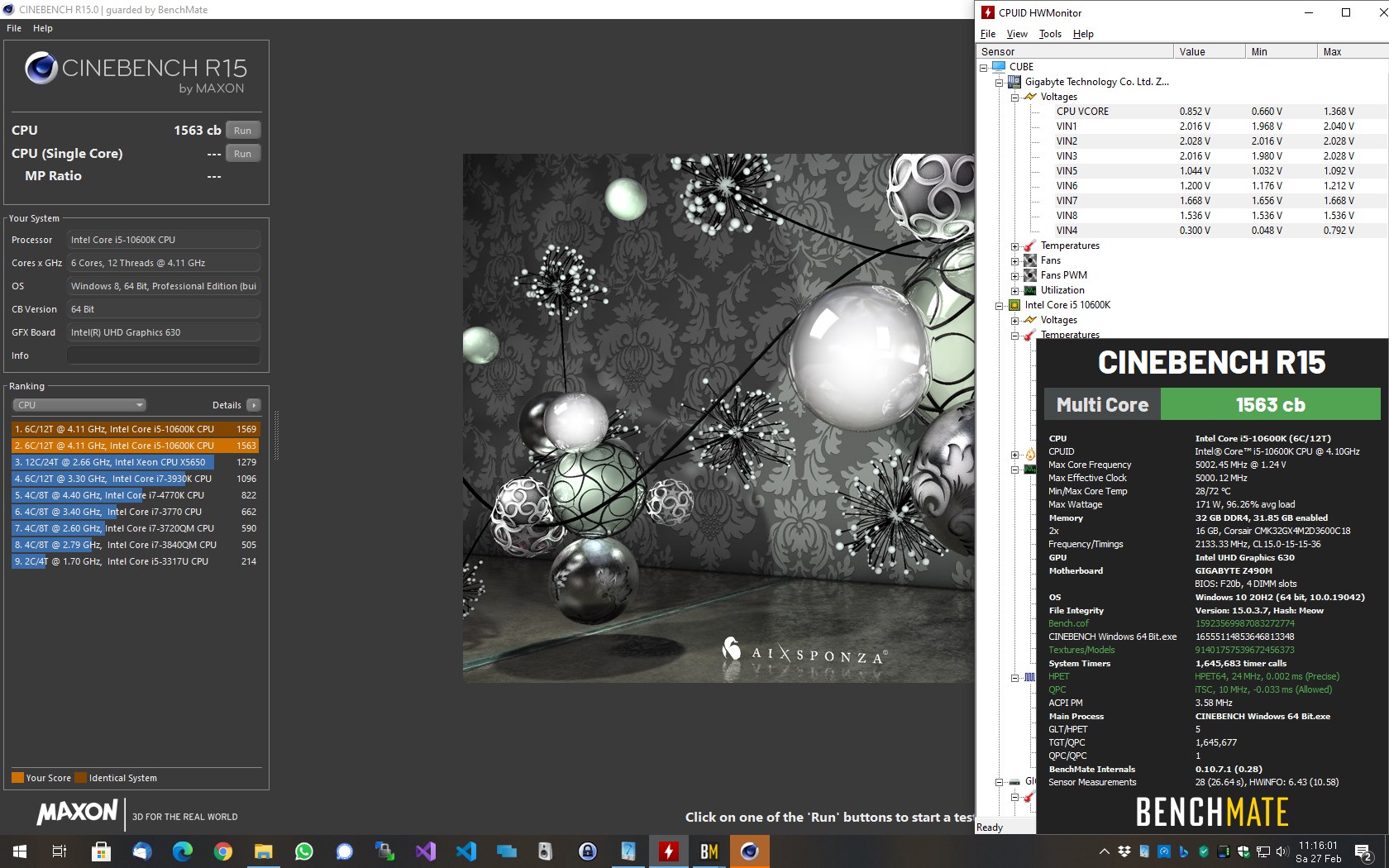Image resolution: width=1389 pixels, height=868 pixels.
Task: Select ranking entry 2 scoring 1563
Action: pyautogui.click(x=136, y=446)
